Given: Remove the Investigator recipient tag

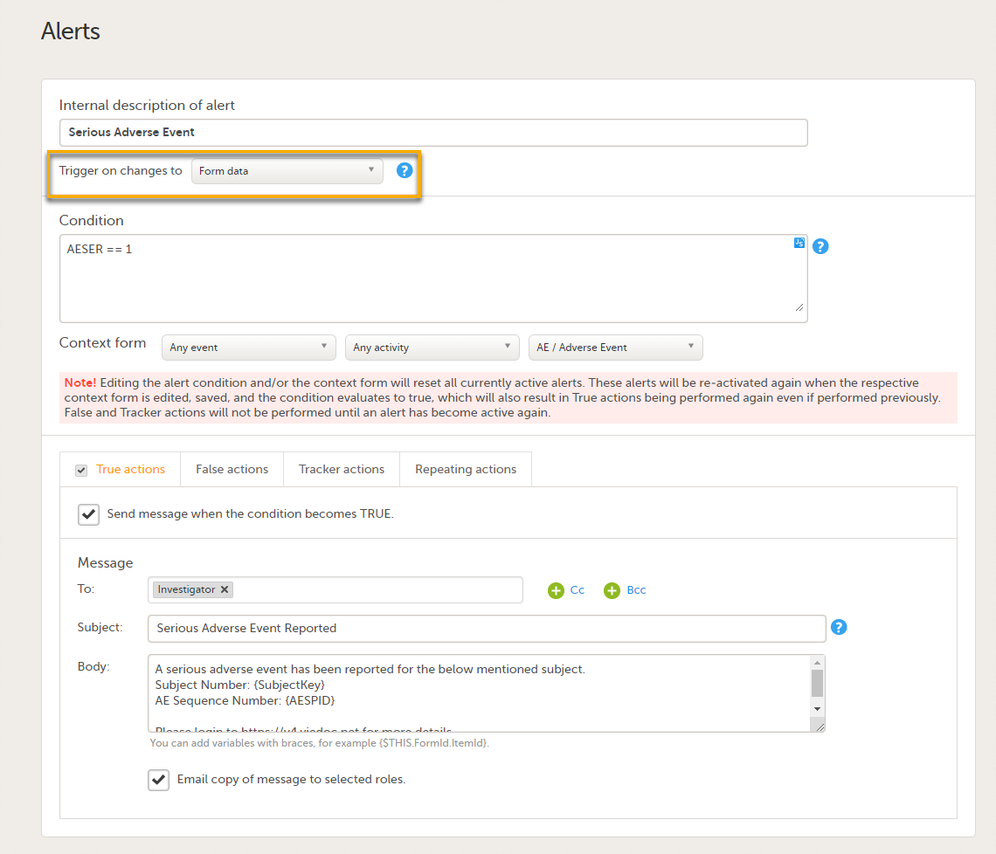Looking at the screenshot, I should pyautogui.click(x=225, y=590).
